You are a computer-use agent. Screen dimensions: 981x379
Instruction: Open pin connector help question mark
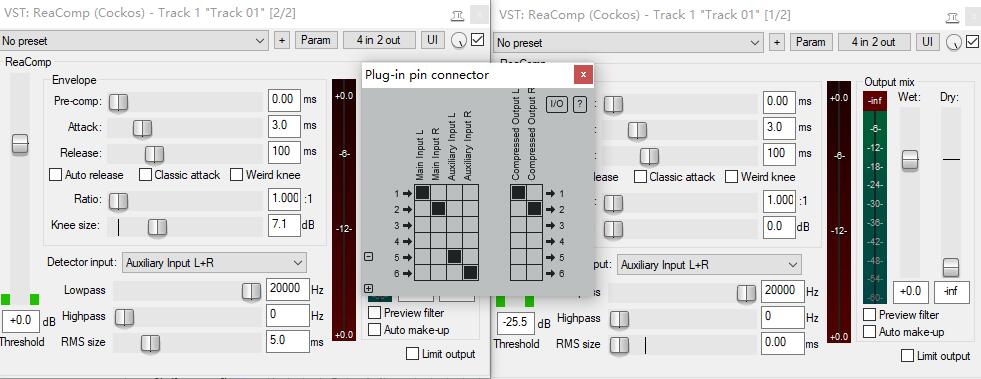click(x=580, y=104)
